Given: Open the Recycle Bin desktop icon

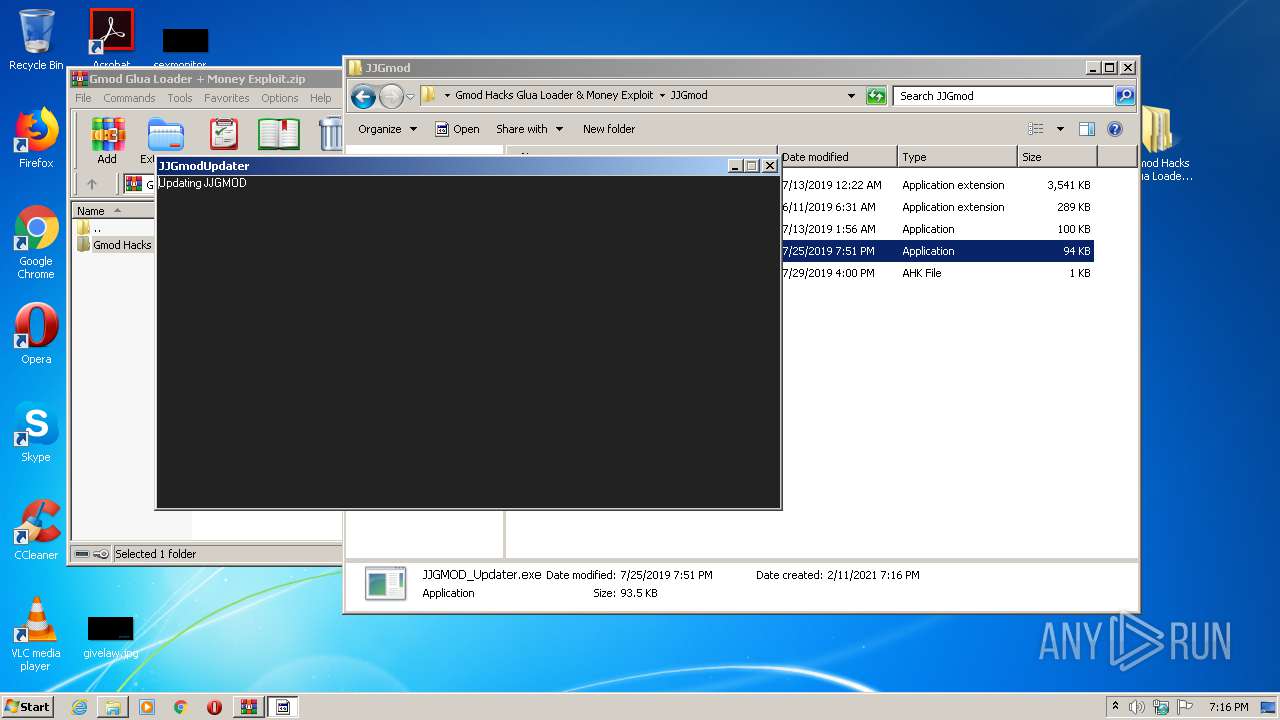Looking at the screenshot, I should [36, 40].
